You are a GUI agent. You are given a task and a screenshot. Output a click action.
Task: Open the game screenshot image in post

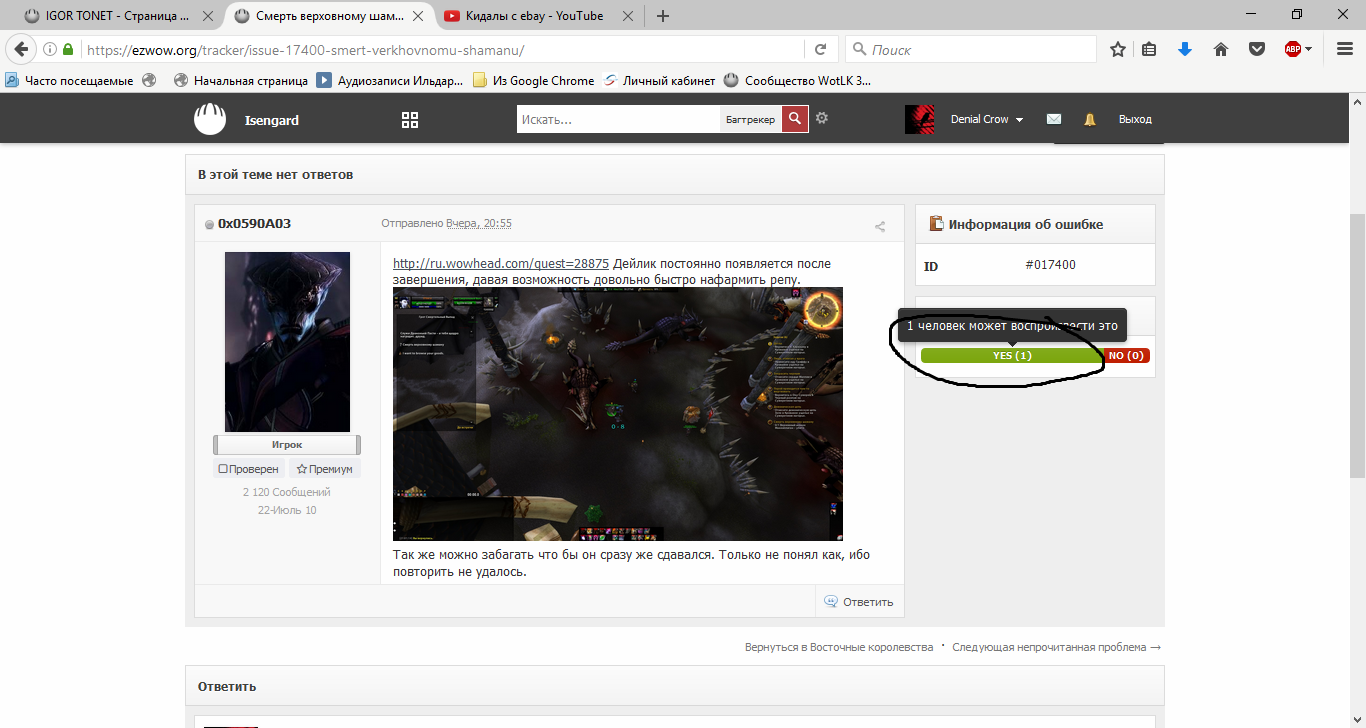point(618,414)
